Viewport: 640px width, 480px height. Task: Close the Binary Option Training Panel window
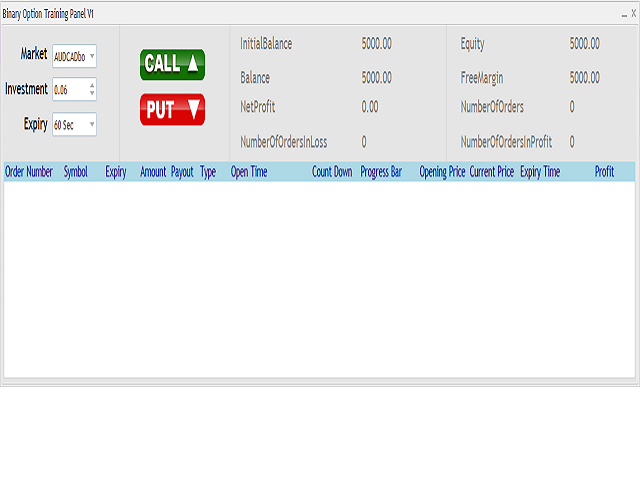633,13
